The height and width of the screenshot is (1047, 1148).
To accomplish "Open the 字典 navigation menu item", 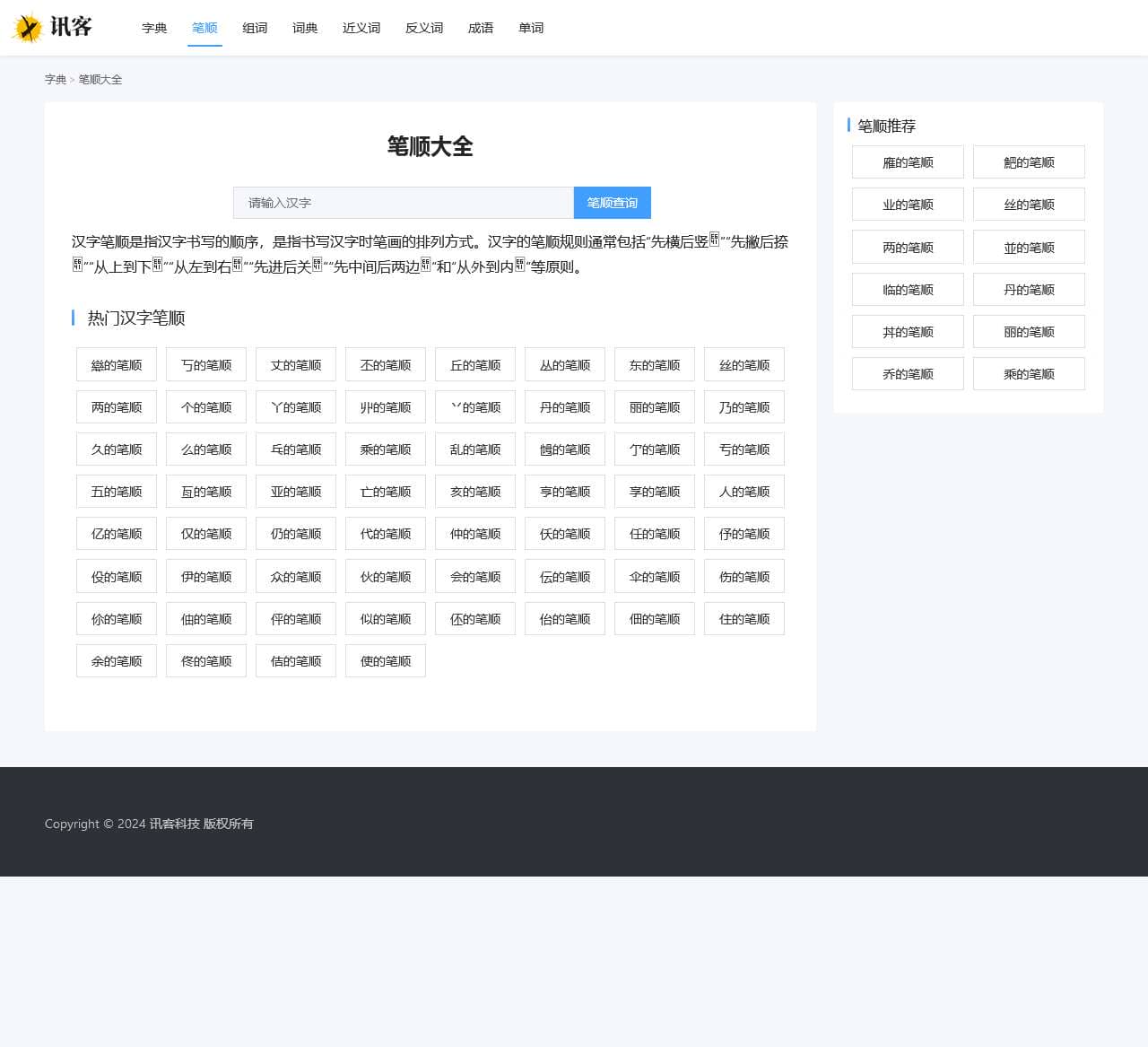I will (x=153, y=28).
